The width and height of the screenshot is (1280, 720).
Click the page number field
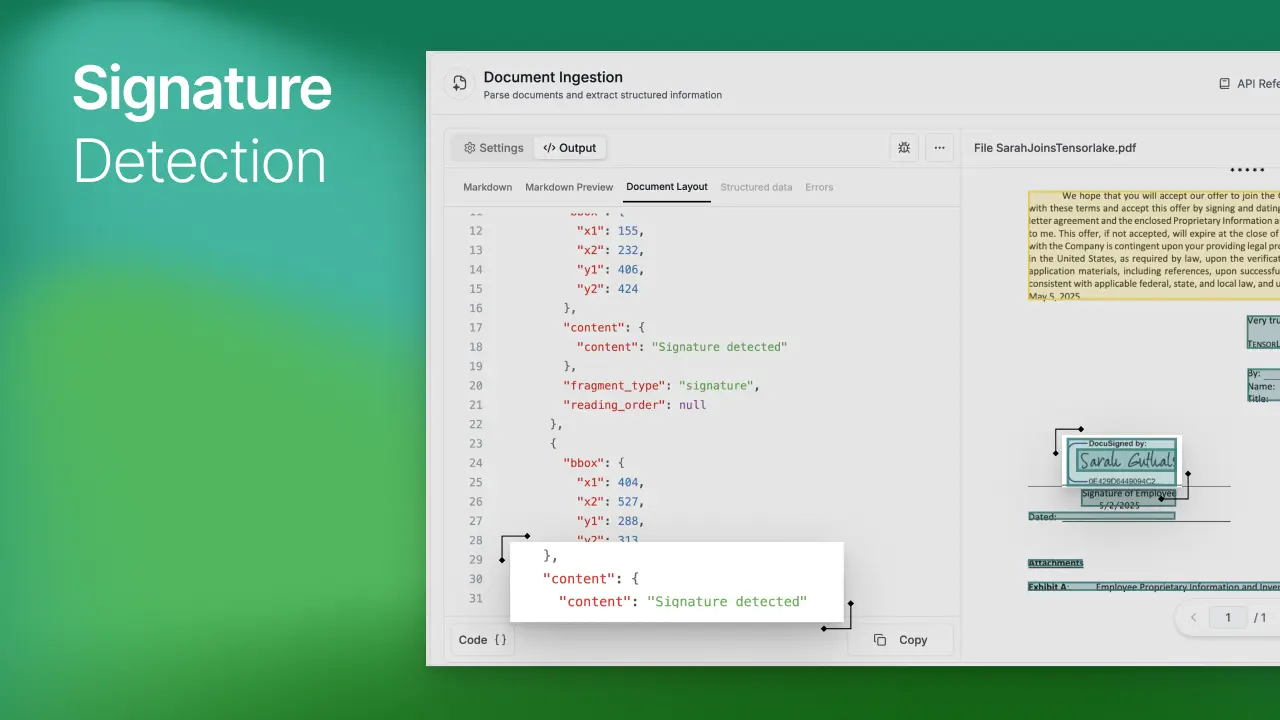click(x=1228, y=618)
